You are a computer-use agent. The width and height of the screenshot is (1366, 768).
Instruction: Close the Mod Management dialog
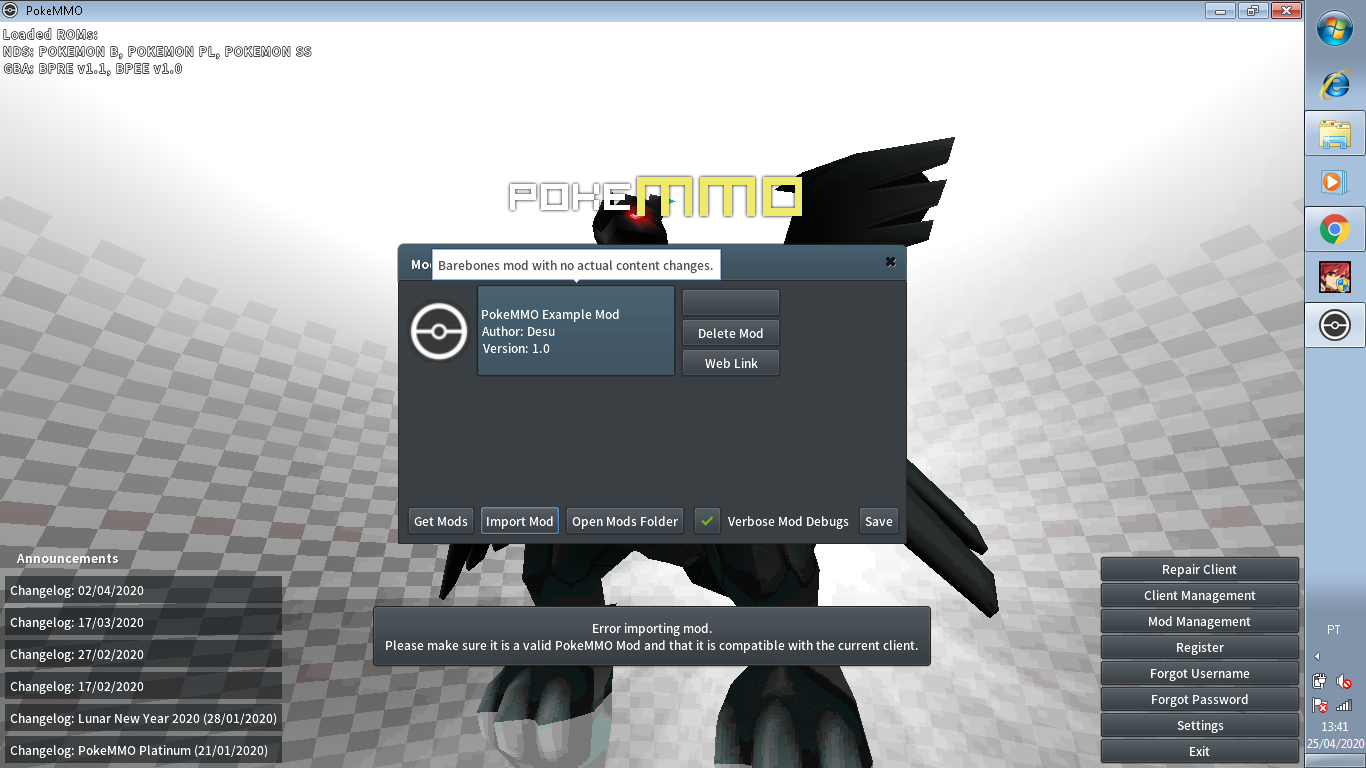[890, 262]
